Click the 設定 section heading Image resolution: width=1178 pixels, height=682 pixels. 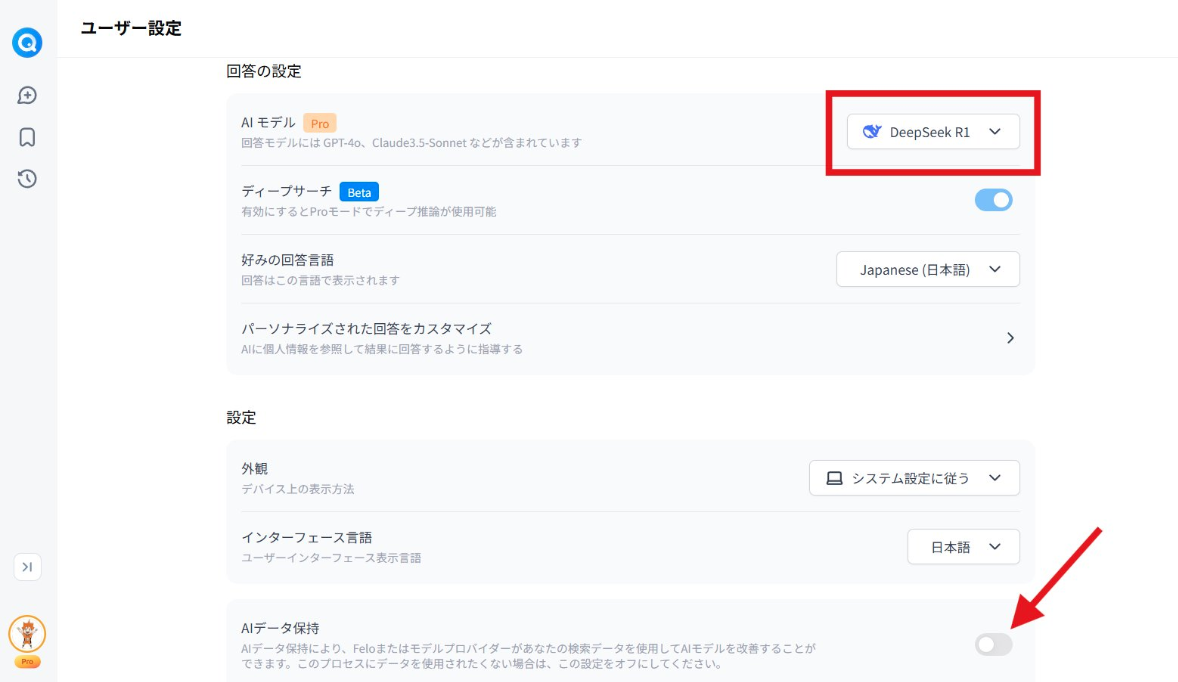(x=241, y=418)
